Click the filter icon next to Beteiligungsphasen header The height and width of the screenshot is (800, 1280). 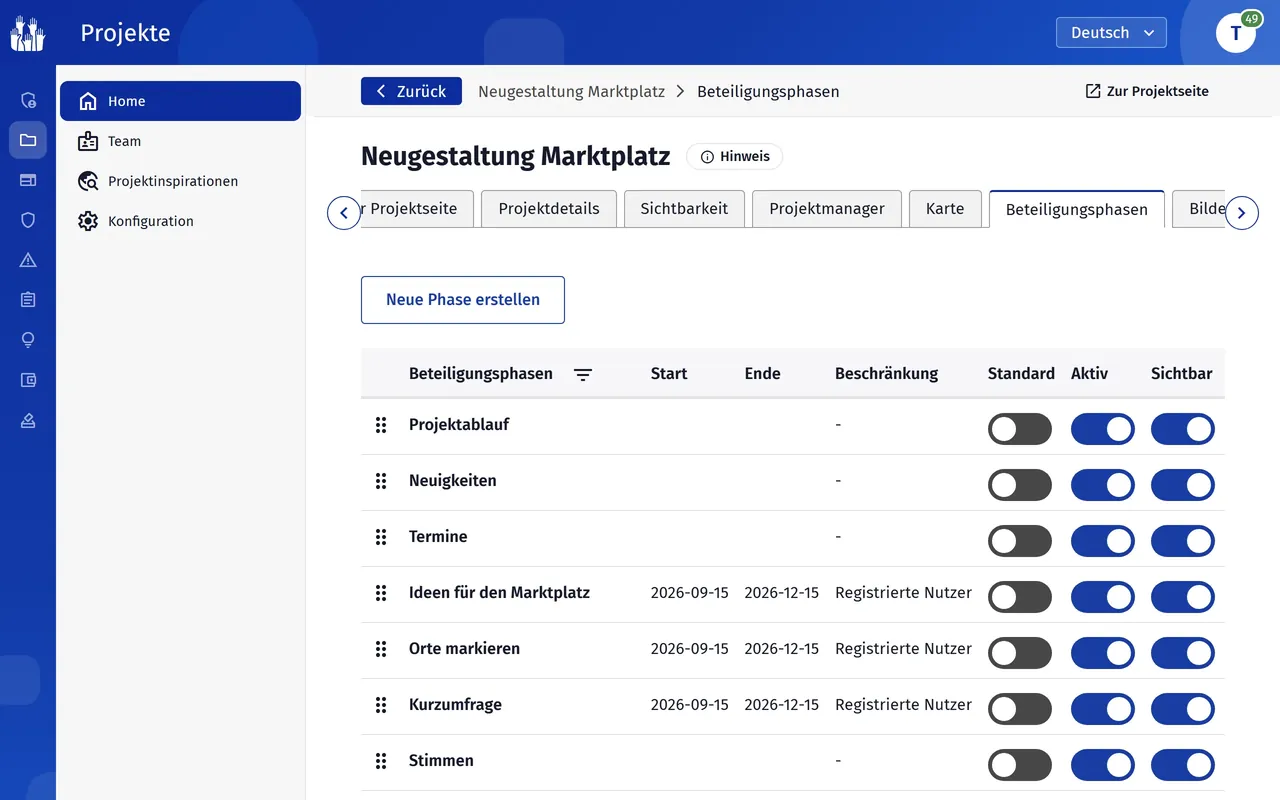583,374
